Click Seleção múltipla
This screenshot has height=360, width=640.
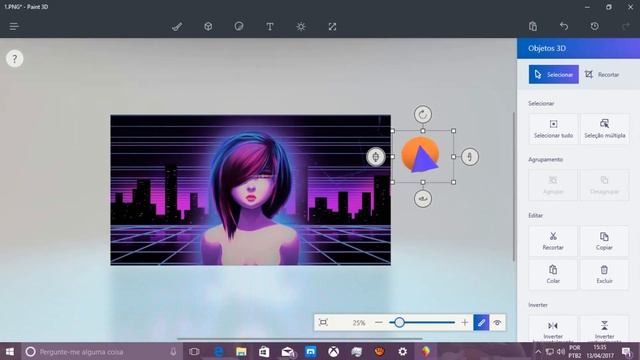604,129
